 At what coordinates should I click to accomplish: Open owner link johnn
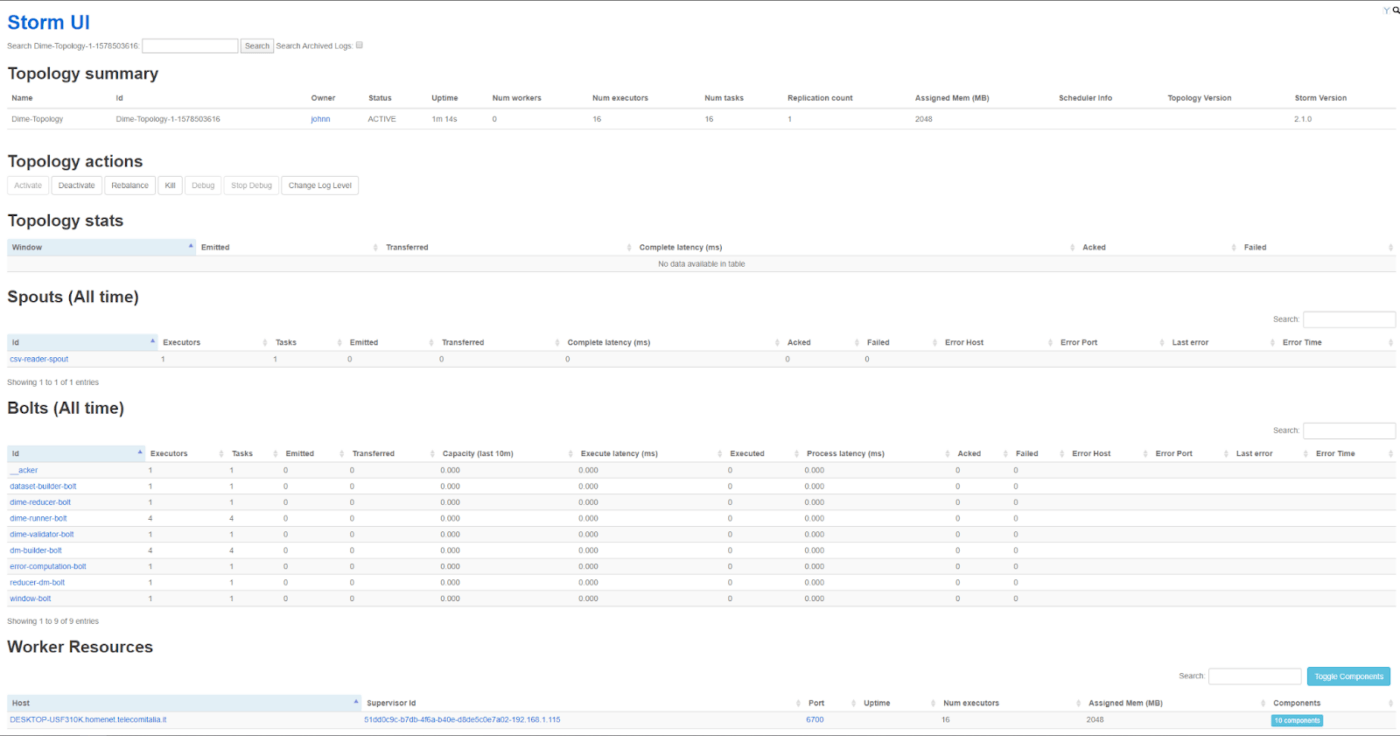320,119
